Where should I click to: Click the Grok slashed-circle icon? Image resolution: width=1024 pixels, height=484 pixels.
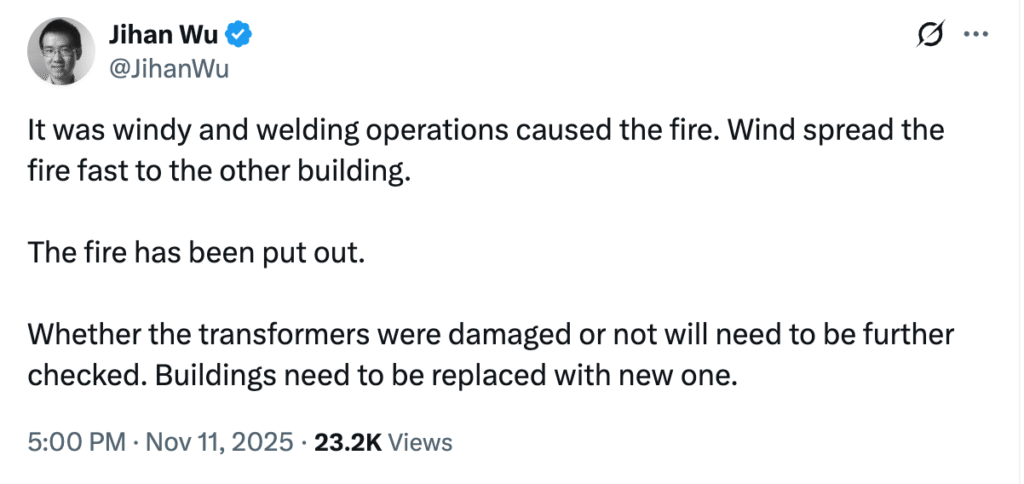(929, 36)
